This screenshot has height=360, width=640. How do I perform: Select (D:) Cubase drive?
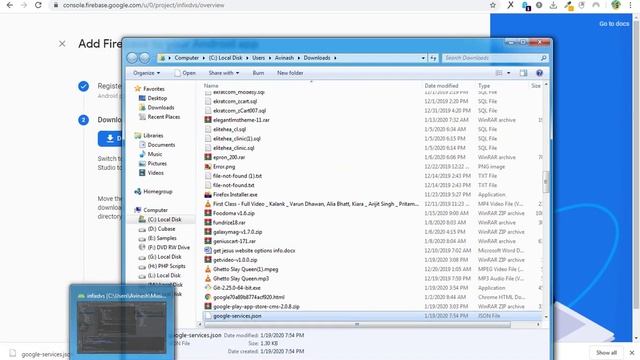click(157, 229)
